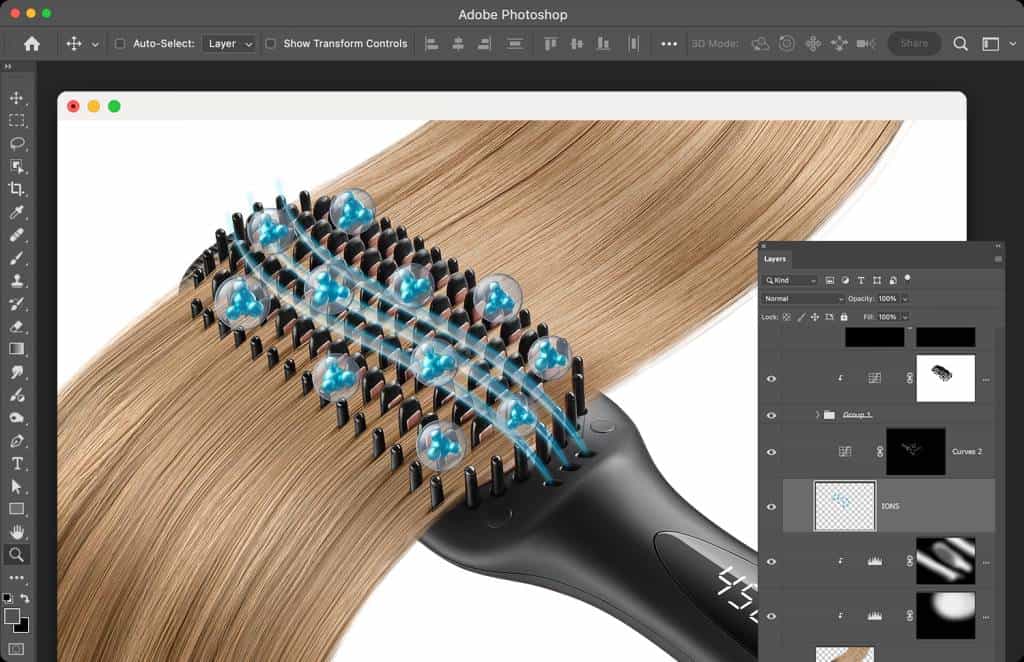1024x662 pixels.
Task: Toggle the layer filtering on/off switch
Action: tap(907, 279)
